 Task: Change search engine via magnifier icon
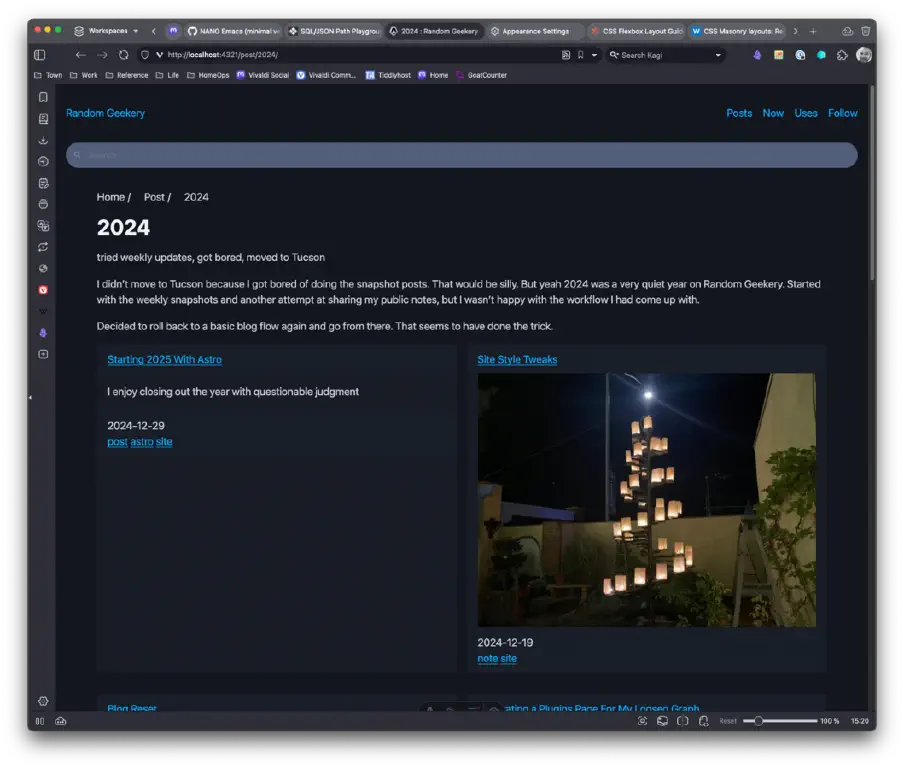point(613,55)
